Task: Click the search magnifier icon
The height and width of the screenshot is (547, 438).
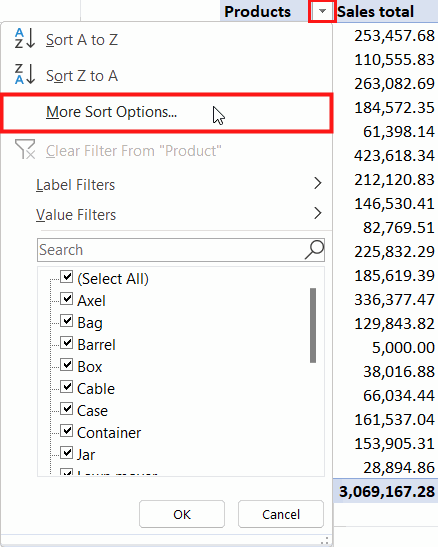Action: tap(315, 250)
